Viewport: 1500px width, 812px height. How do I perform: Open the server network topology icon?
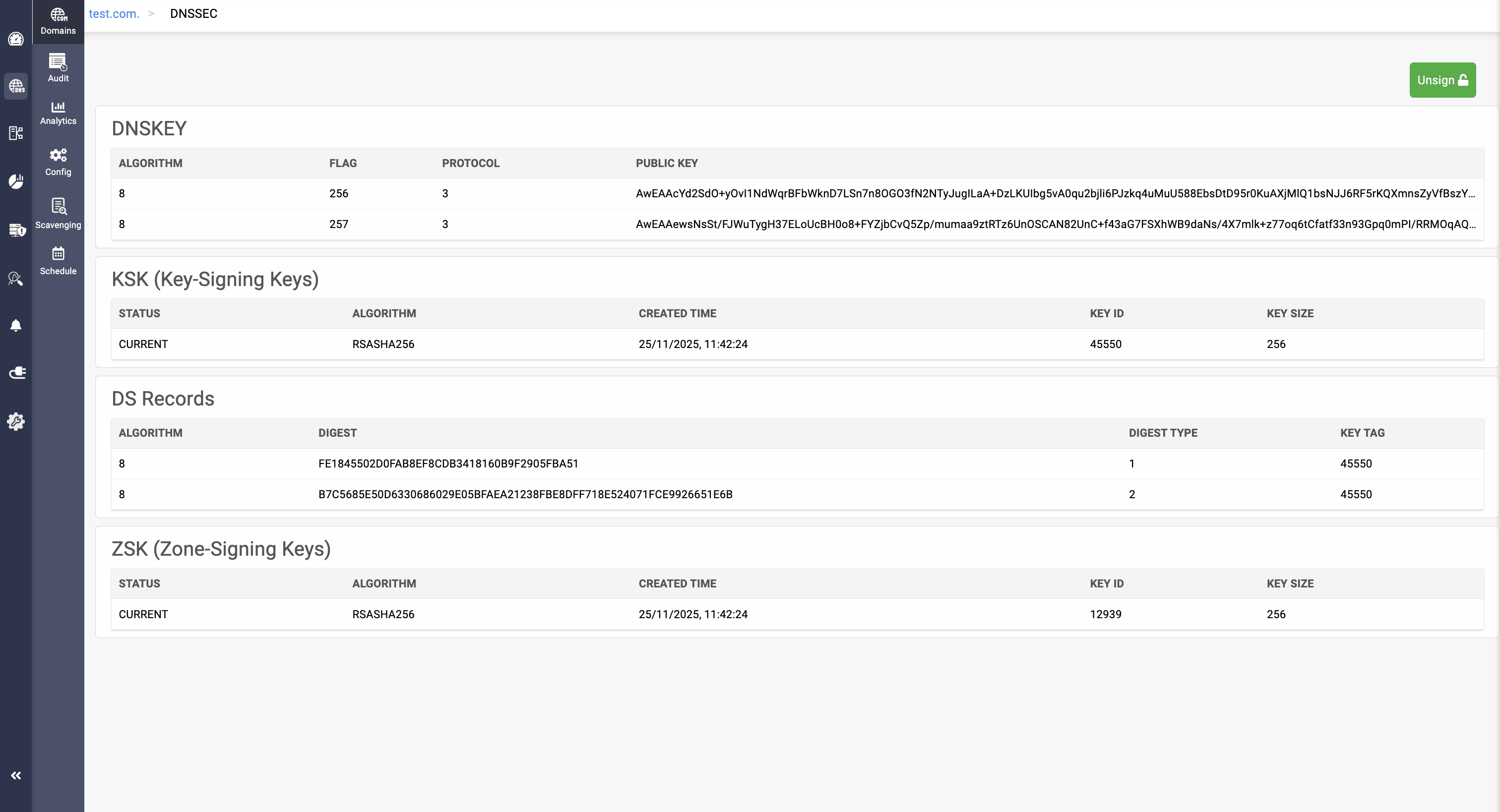coord(16,133)
